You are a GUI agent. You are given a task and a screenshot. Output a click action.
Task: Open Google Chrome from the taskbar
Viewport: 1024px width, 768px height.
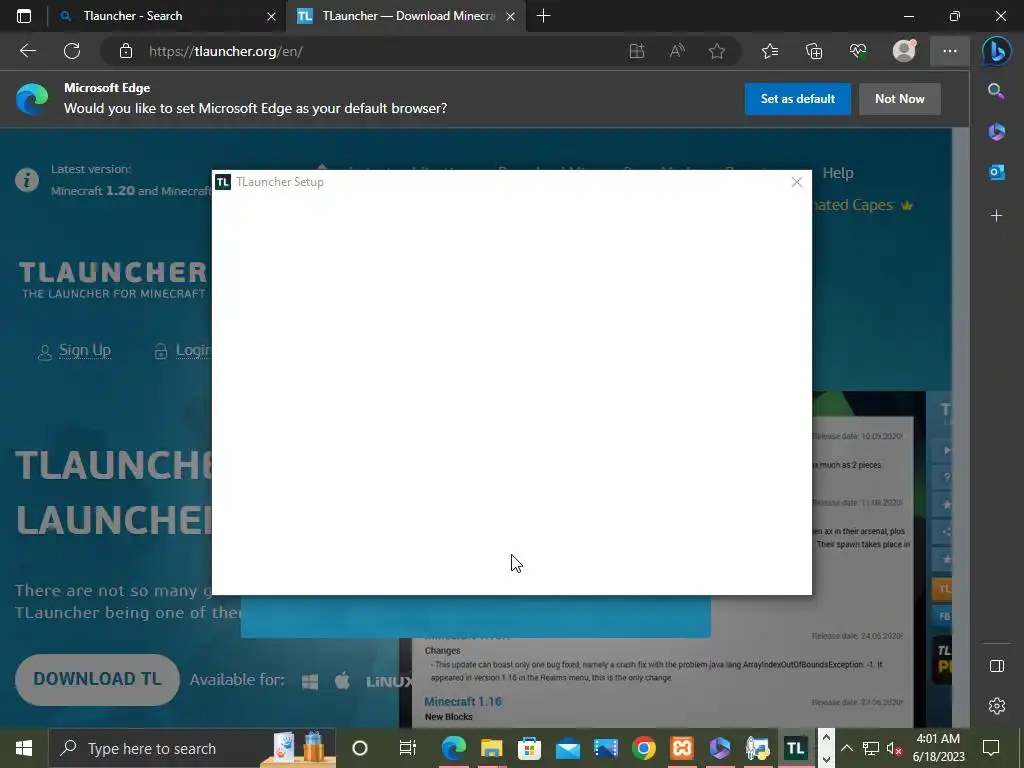coord(644,748)
